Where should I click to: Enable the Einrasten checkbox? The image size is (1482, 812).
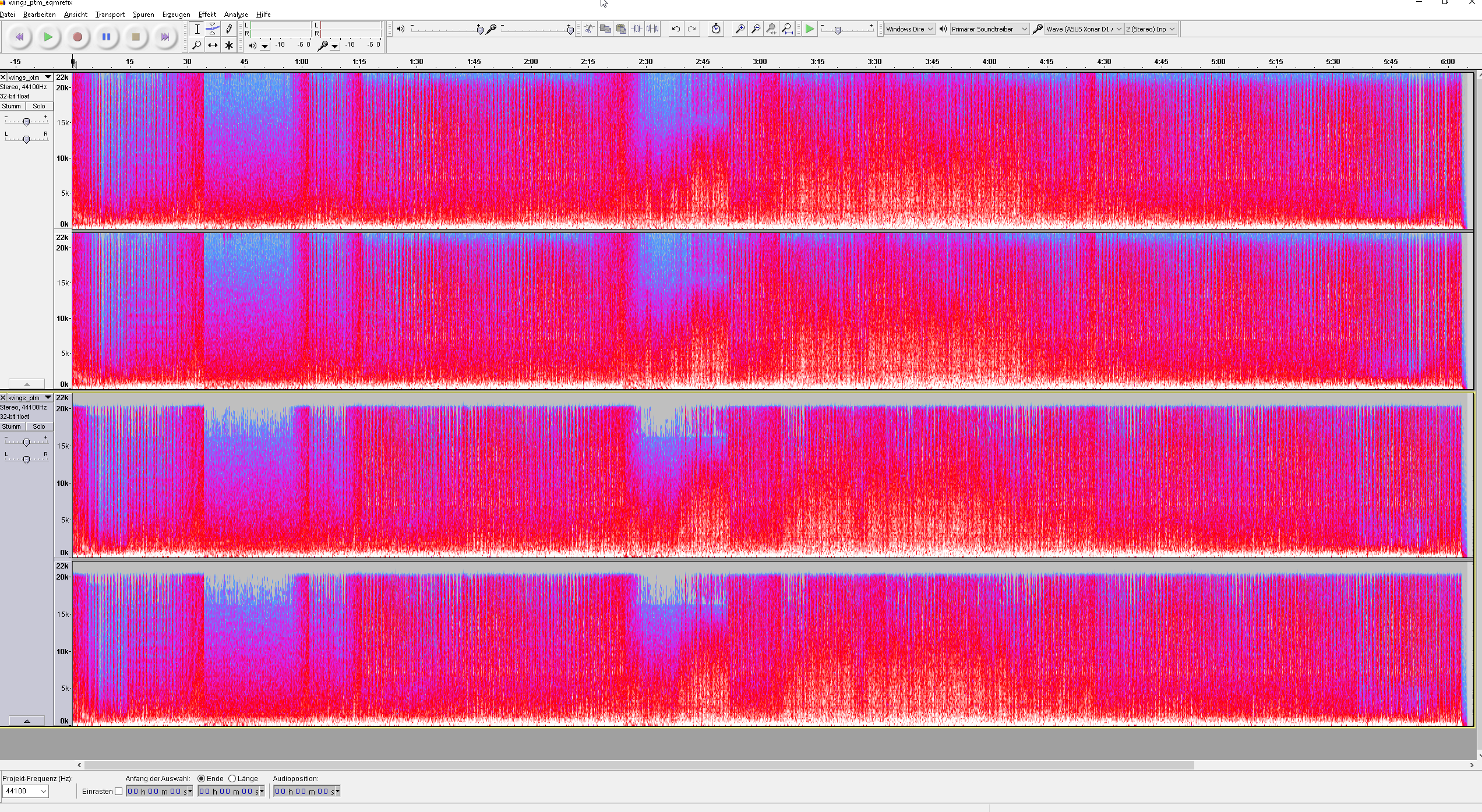[119, 791]
